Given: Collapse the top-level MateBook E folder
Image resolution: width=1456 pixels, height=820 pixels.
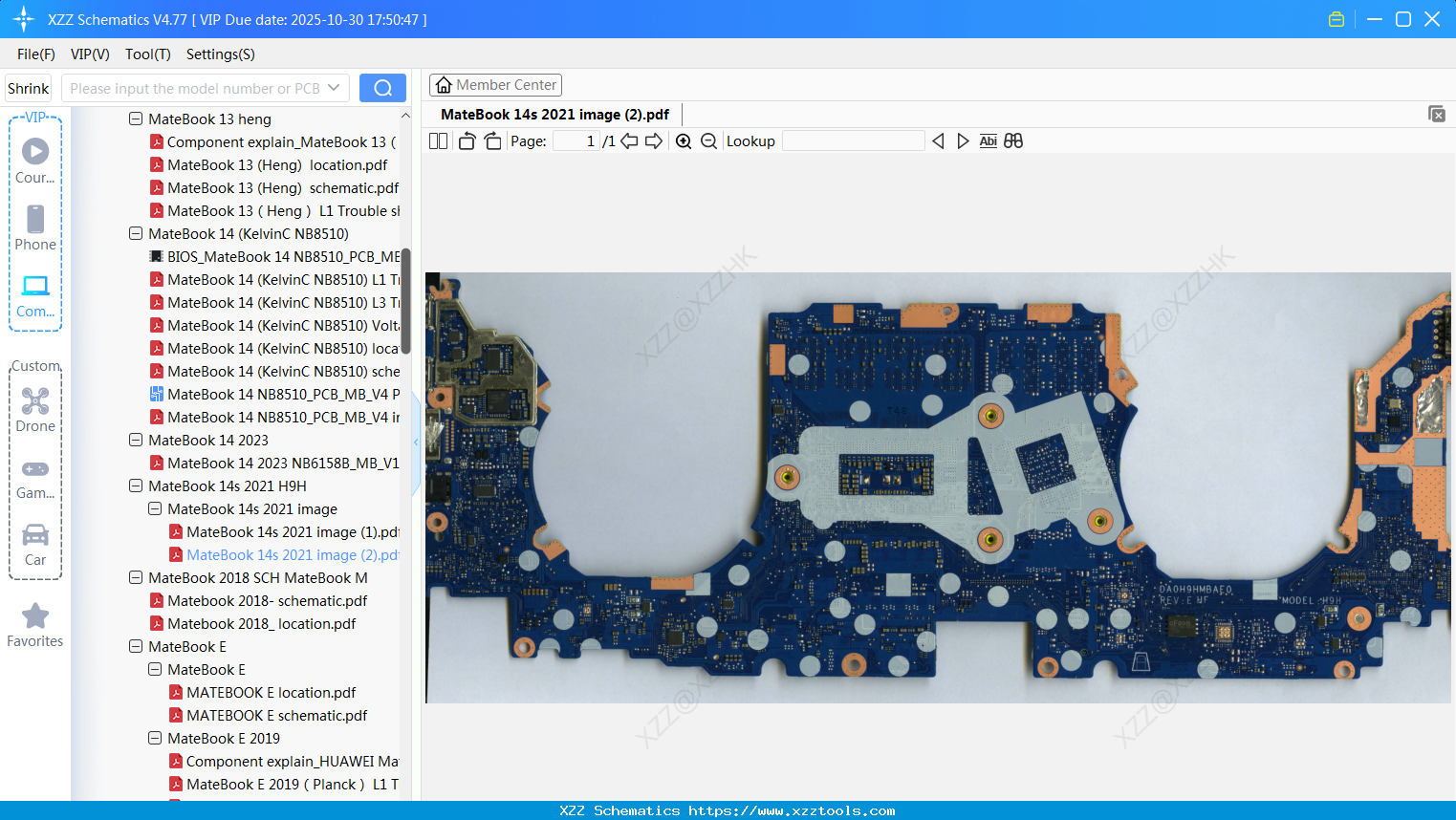Looking at the screenshot, I should pyautogui.click(x=136, y=647).
